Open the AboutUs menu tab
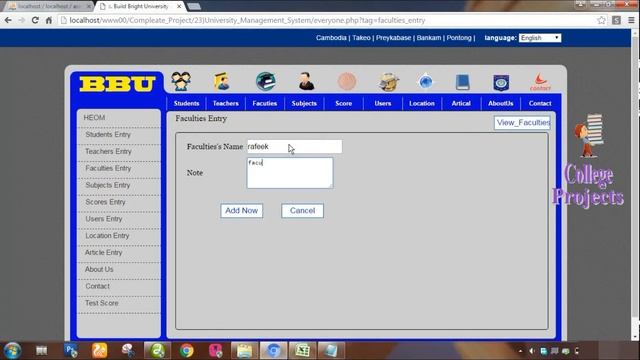The width and height of the screenshot is (640, 360). (501, 103)
